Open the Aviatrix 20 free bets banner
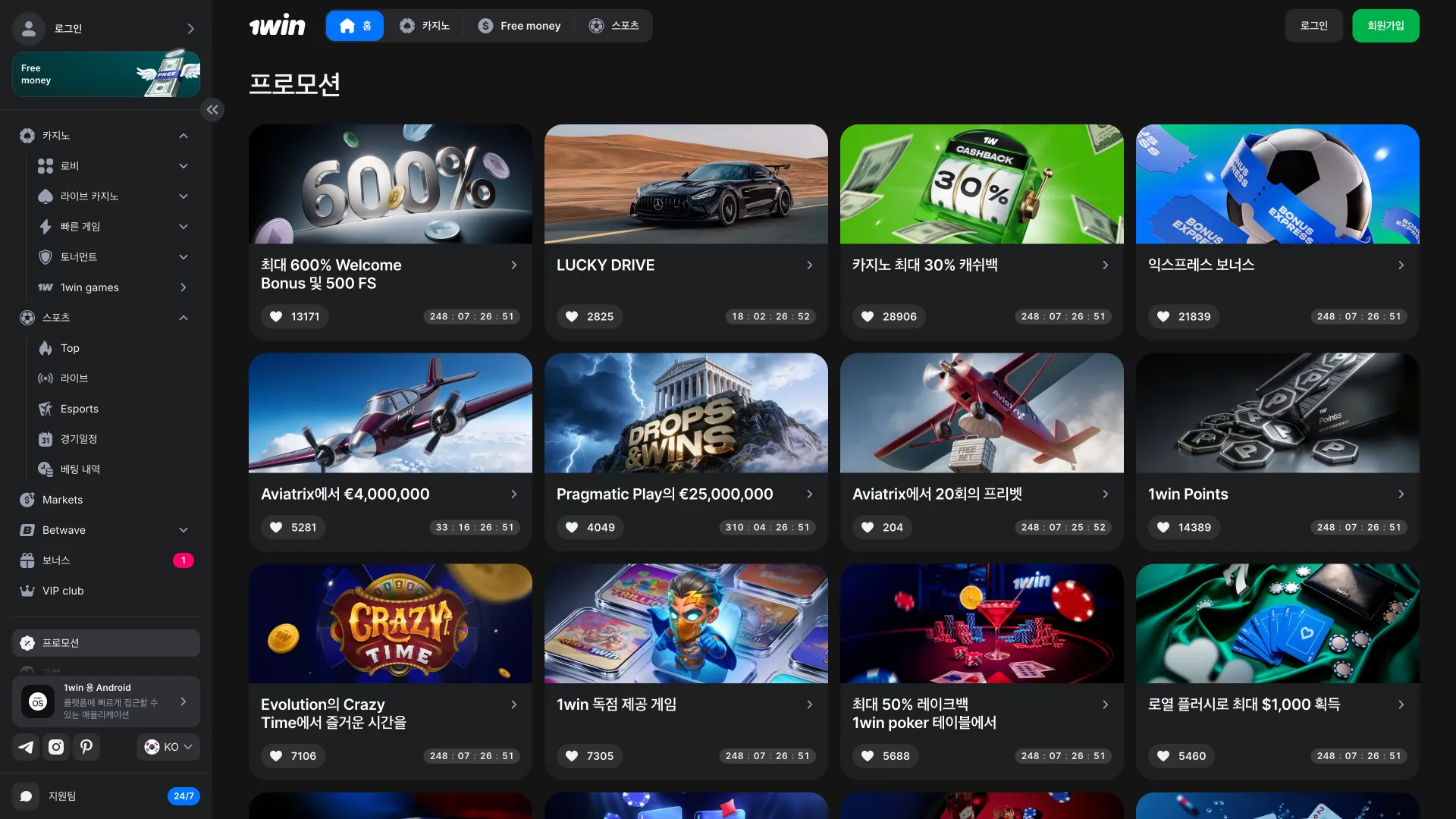 point(982,413)
